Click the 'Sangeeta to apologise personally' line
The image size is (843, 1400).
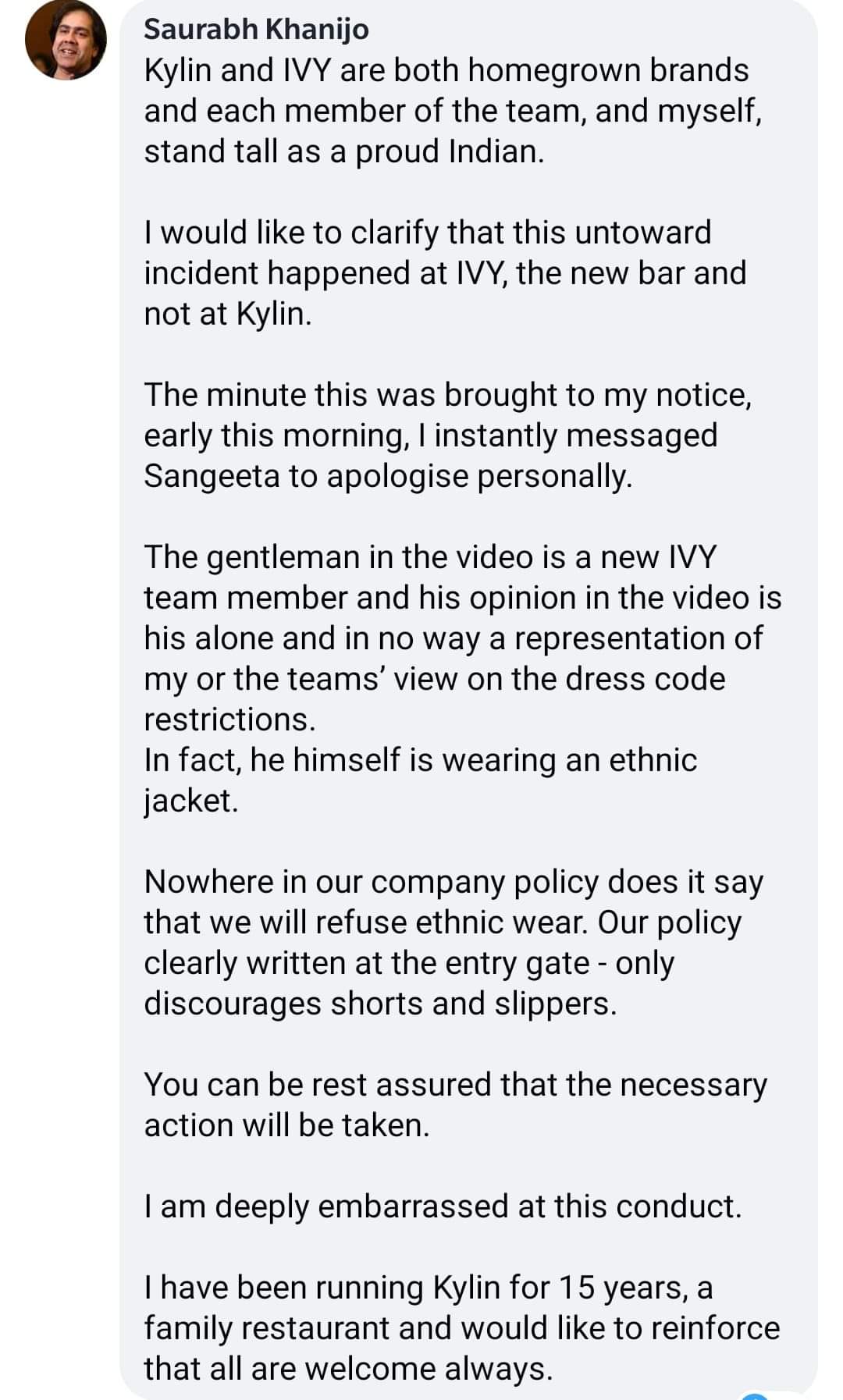tap(388, 476)
